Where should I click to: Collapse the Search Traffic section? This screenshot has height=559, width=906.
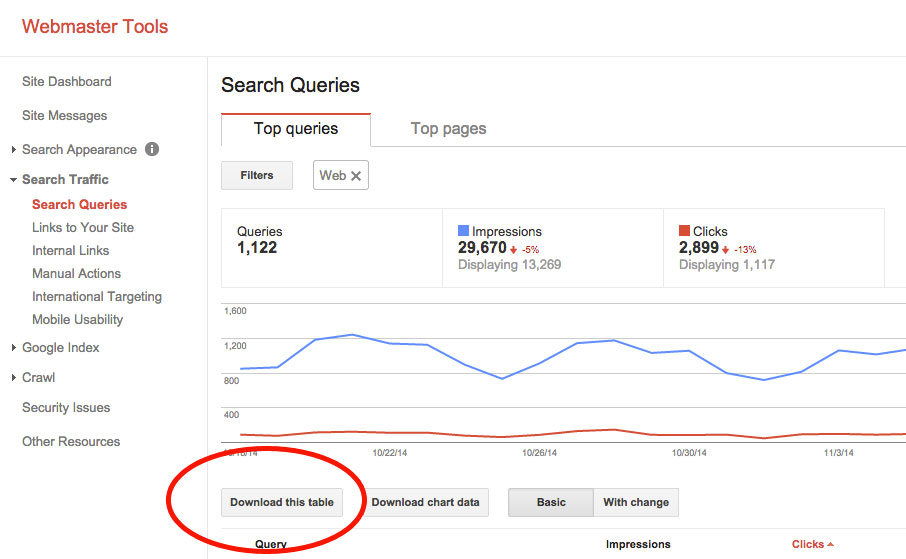pyautogui.click(x=13, y=180)
